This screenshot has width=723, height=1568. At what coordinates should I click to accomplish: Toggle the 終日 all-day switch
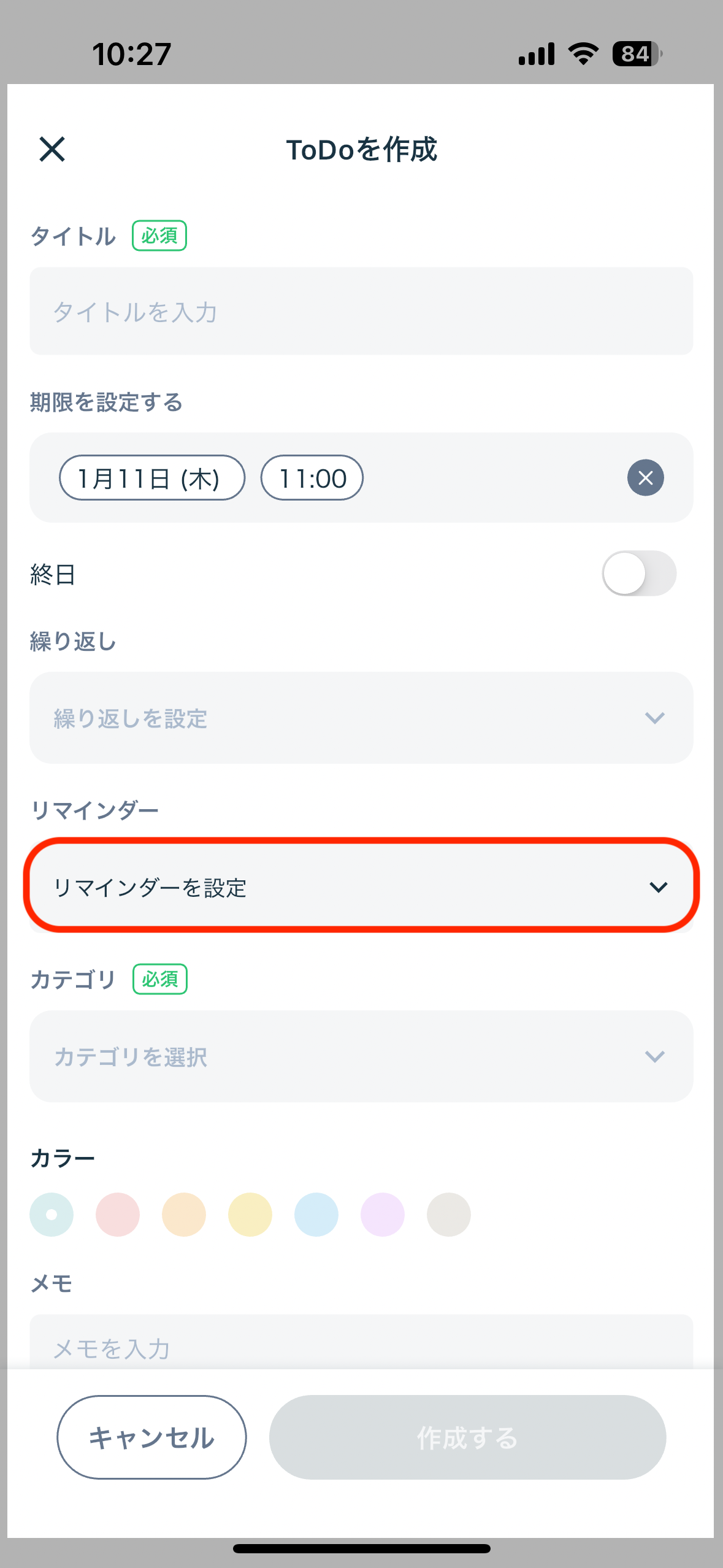pos(639,574)
